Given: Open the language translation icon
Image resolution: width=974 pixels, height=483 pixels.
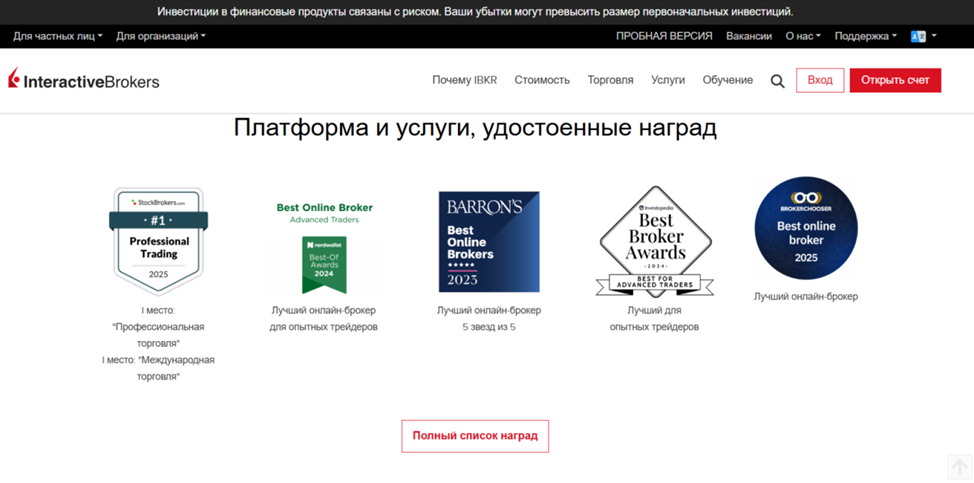Looking at the screenshot, I should 918,37.
